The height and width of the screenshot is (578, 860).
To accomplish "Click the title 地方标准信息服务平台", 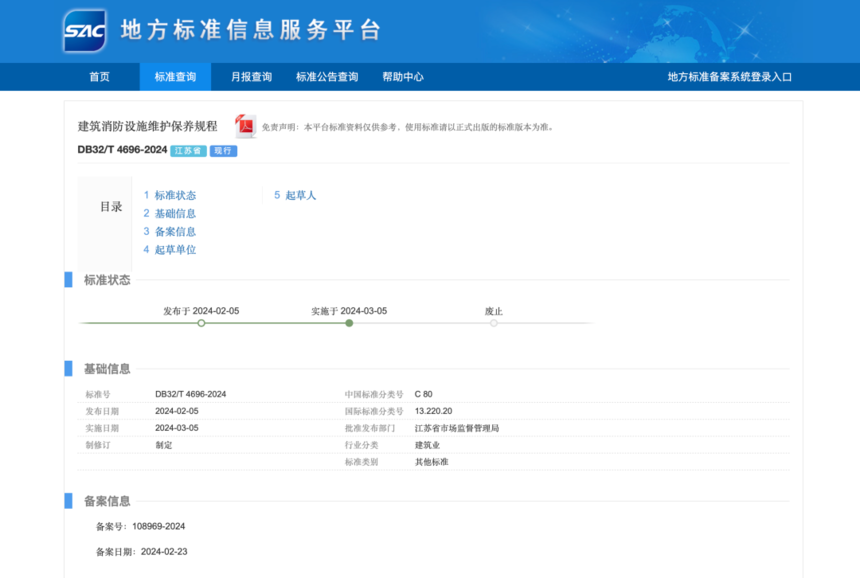I will [251, 30].
